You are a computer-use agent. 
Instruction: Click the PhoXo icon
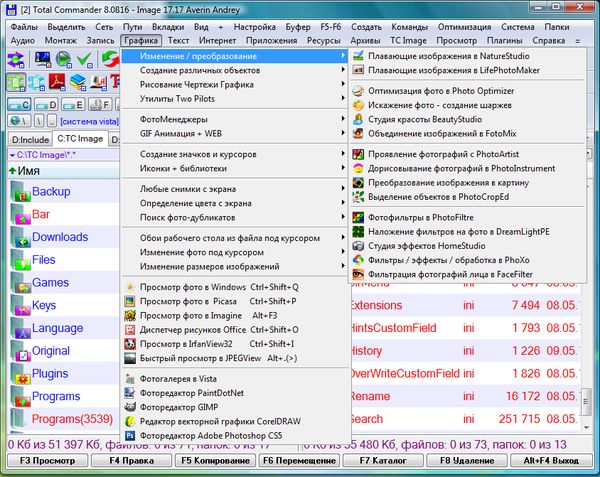click(x=358, y=260)
